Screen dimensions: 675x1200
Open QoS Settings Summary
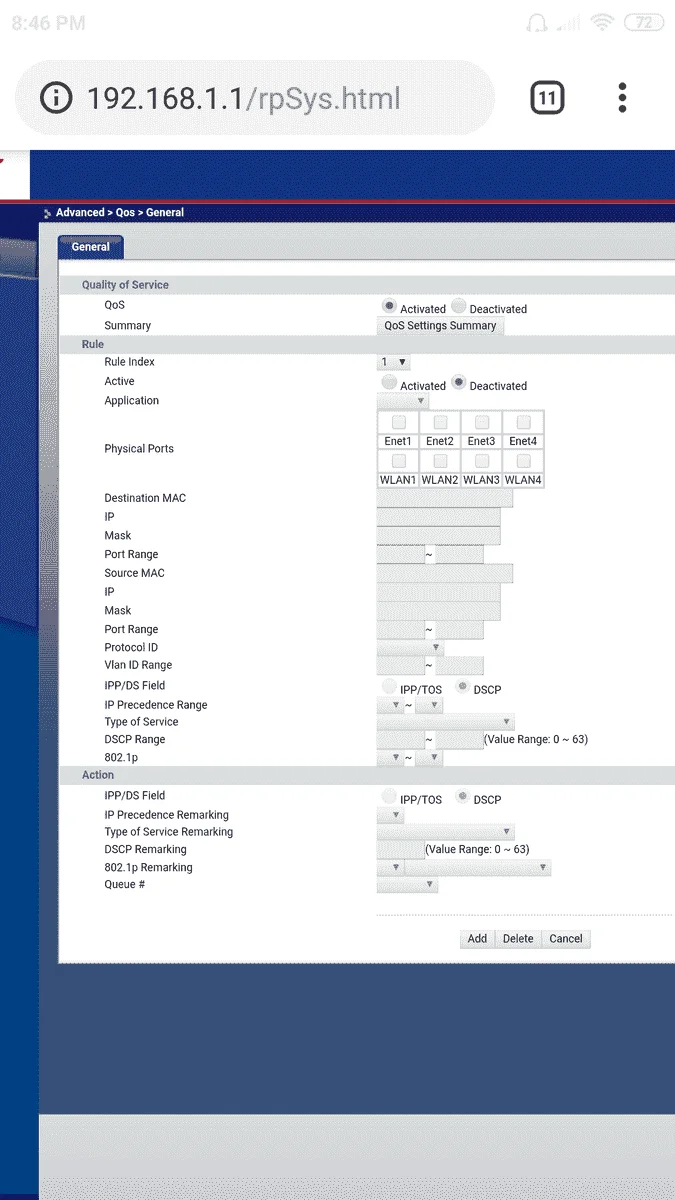(x=440, y=326)
